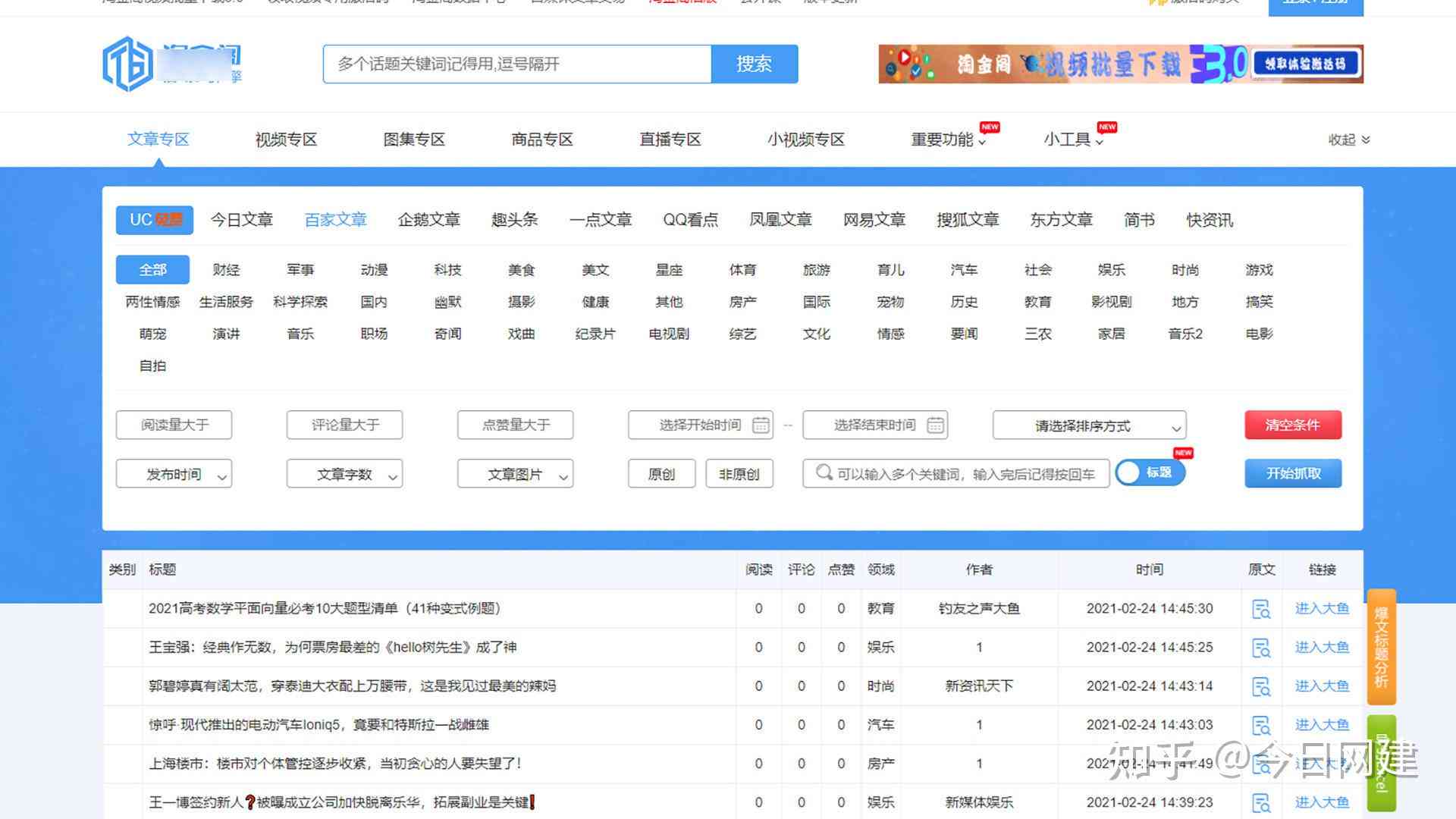
Task: Select the 百家文章 tab
Action: click(336, 219)
